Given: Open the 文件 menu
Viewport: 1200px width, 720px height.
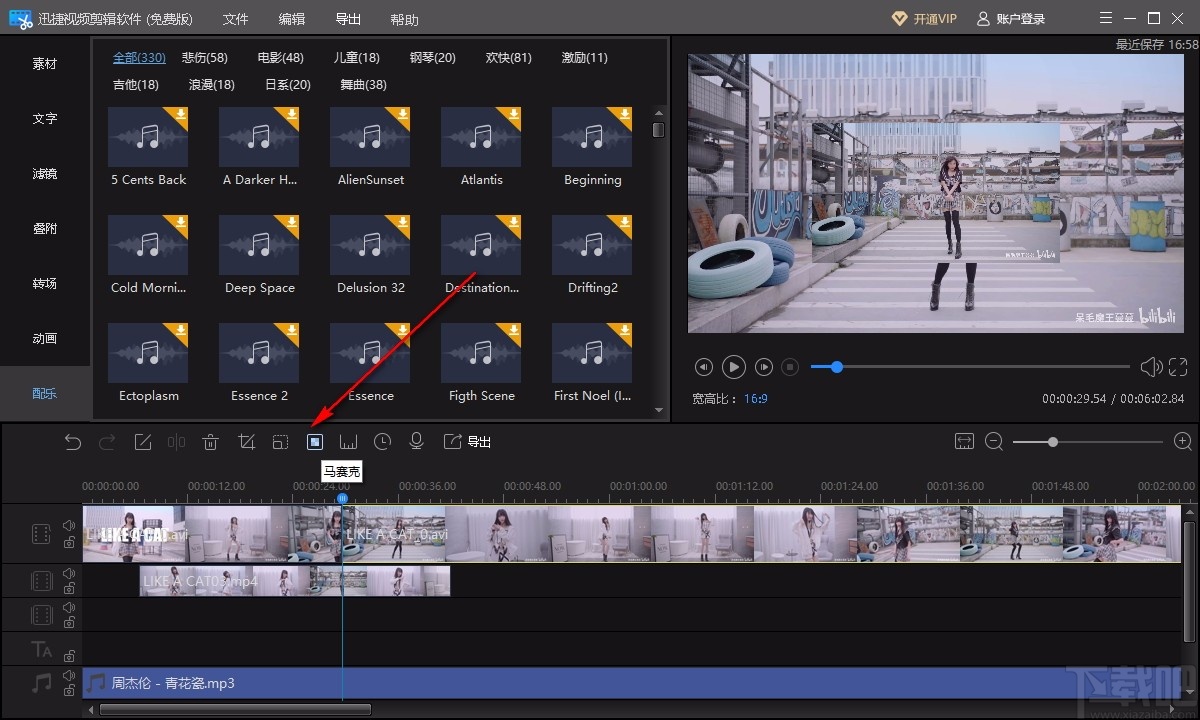Looking at the screenshot, I should 235,19.
